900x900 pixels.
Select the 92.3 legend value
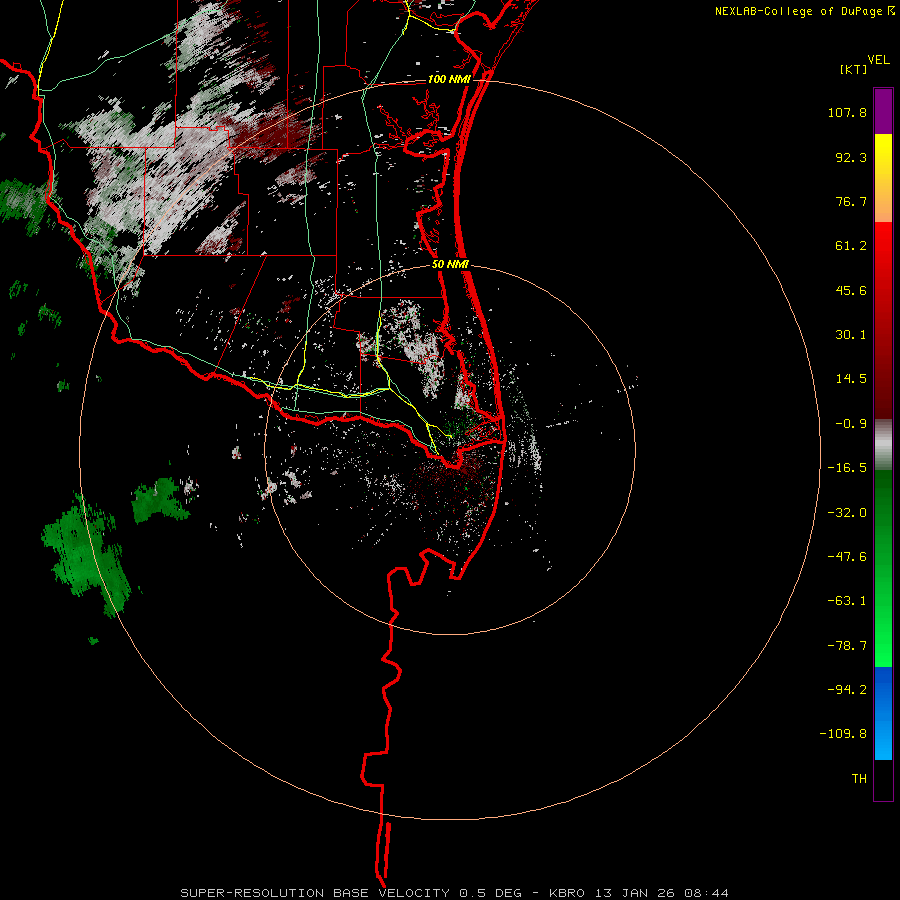[x=851, y=157]
